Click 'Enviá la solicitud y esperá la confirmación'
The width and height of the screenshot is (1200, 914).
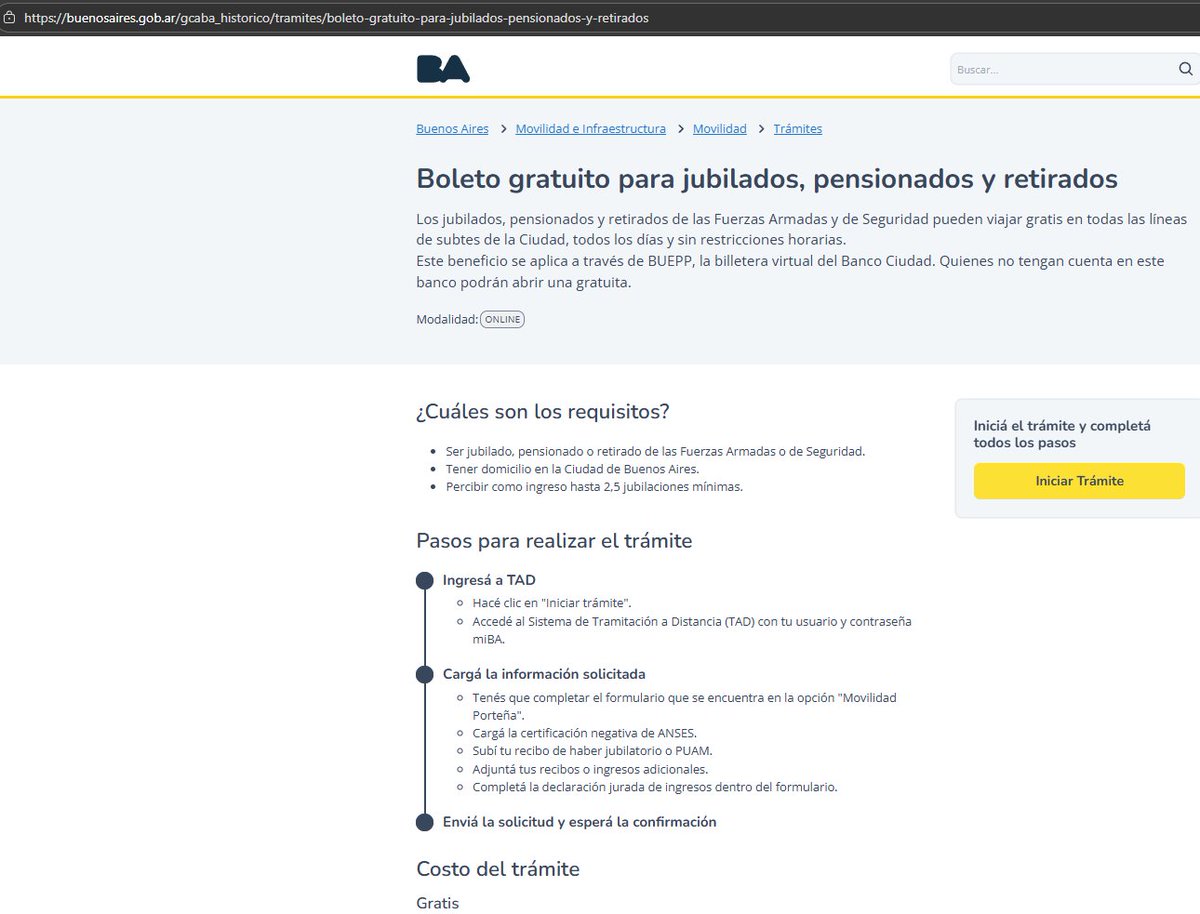[580, 822]
